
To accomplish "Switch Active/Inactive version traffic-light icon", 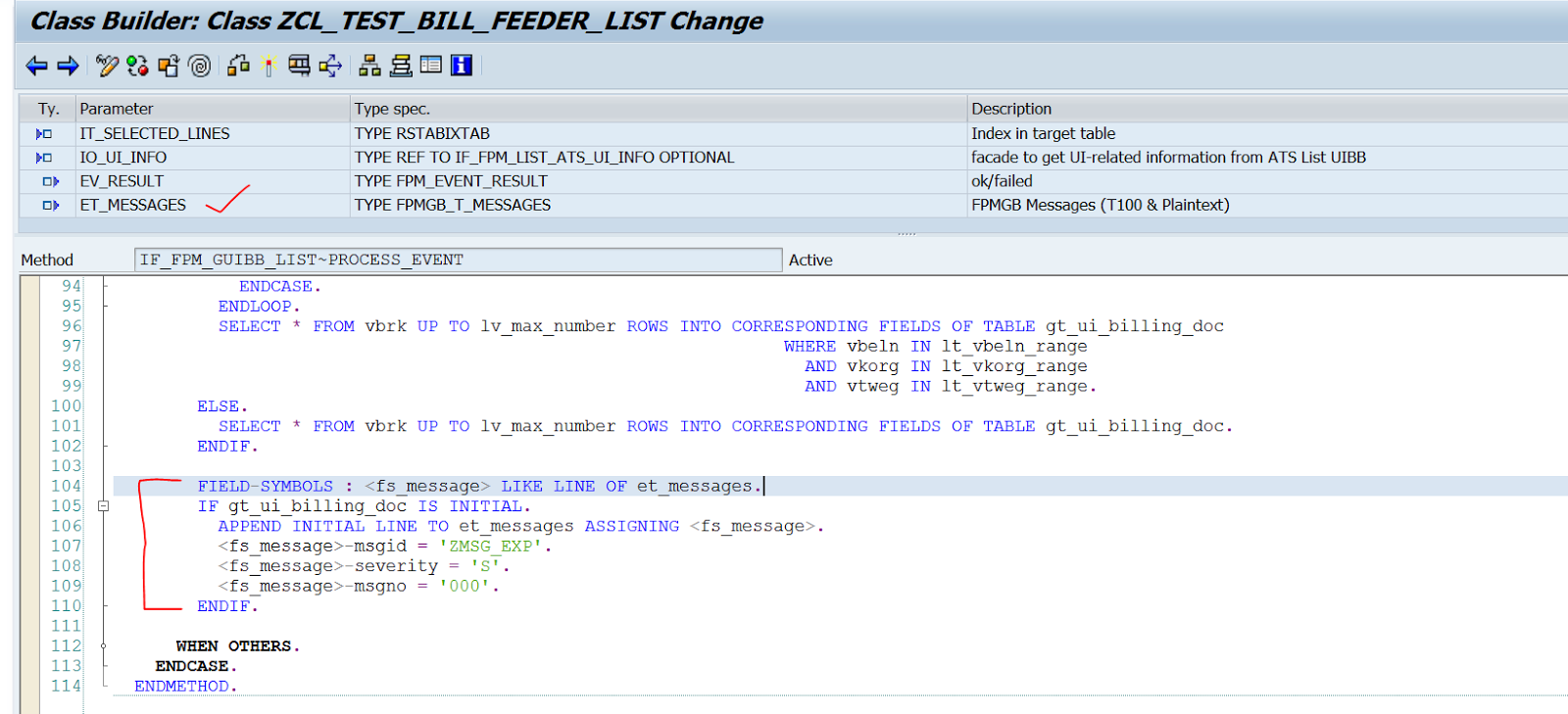I will pyautogui.click(x=137, y=66).
